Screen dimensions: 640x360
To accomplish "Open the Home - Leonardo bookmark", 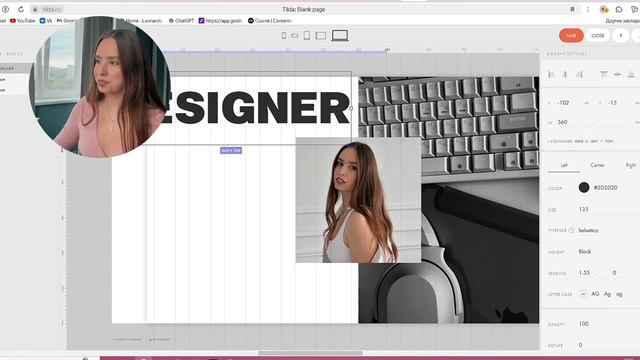I will pyautogui.click(x=141, y=20).
